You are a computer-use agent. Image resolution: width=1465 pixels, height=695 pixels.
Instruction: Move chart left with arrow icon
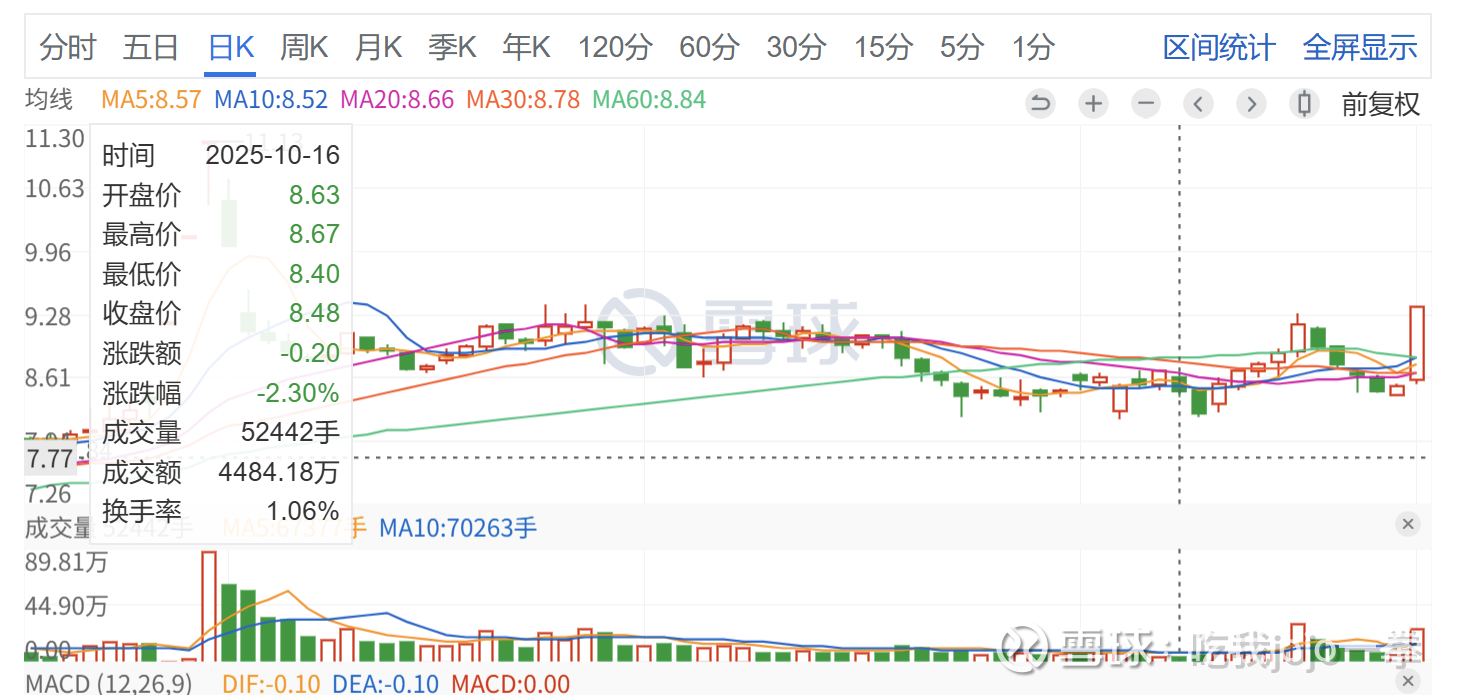(1199, 103)
